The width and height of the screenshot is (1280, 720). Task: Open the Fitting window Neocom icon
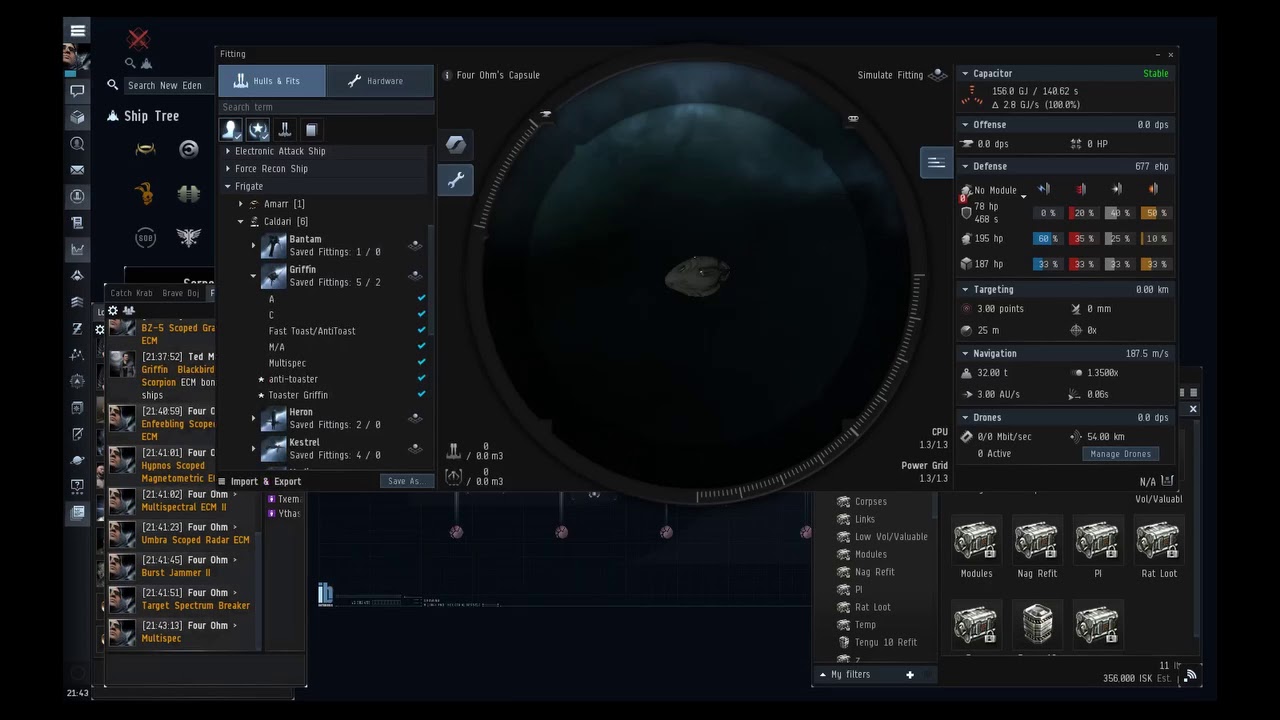77,196
